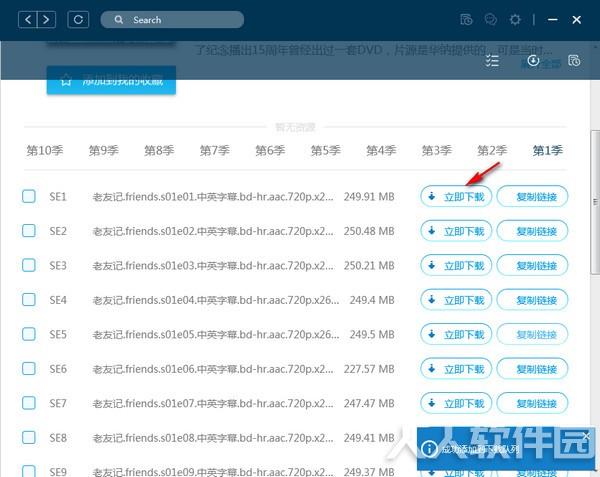Copy link 复制链接 for SE7
Image resolution: width=600 pixels, height=477 pixels.
(x=532, y=403)
